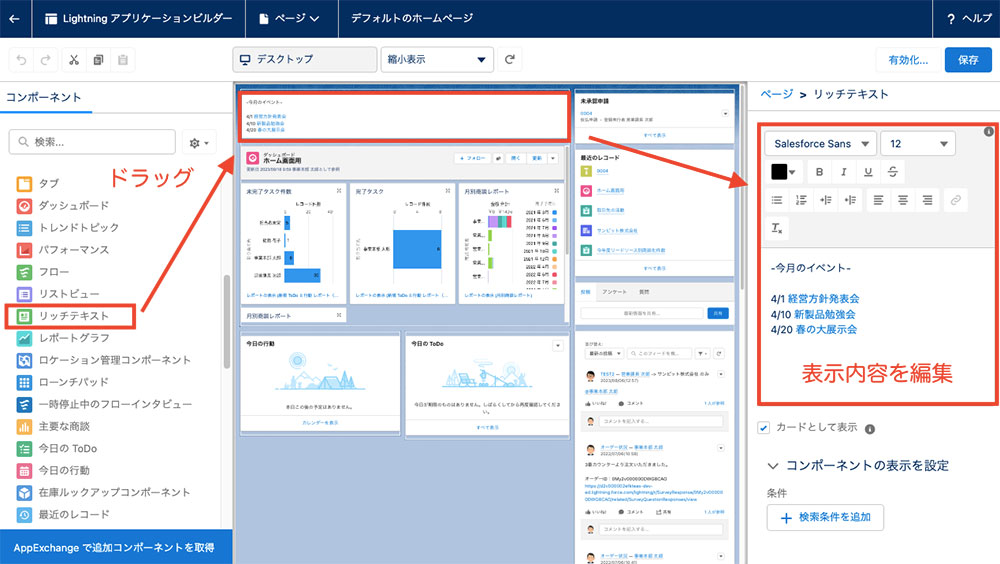Image resolution: width=1000 pixels, height=564 pixels.
Task: Open the ページ menu in header
Action: pos(290,19)
